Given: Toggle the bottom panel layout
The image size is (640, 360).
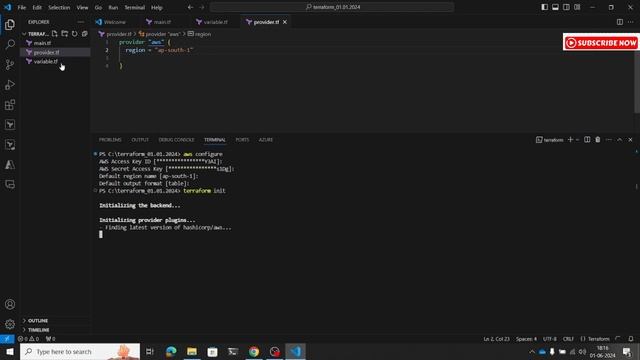Looking at the screenshot, I should coord(556,7).
